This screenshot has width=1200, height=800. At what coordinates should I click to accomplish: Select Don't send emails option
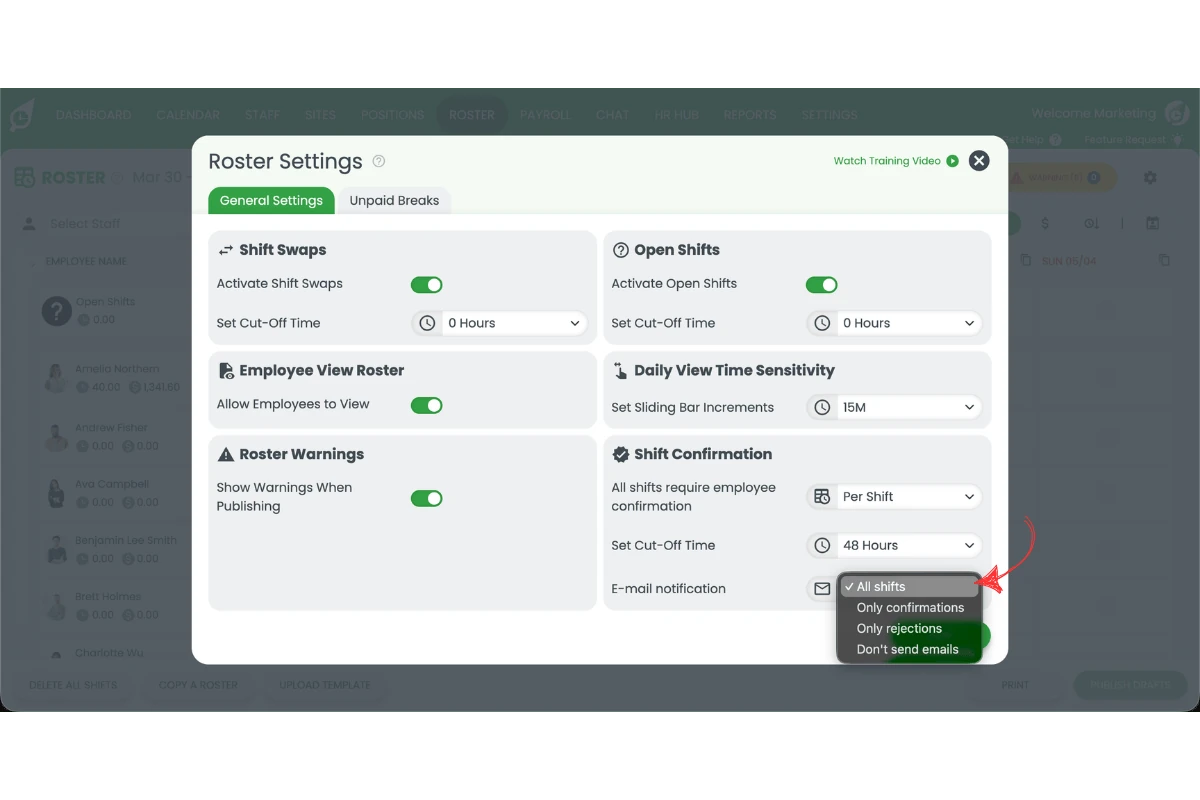(x=908, y=650)
